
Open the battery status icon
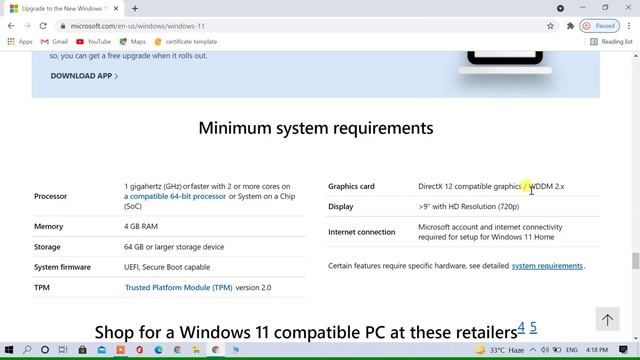[x=557, y=350]
